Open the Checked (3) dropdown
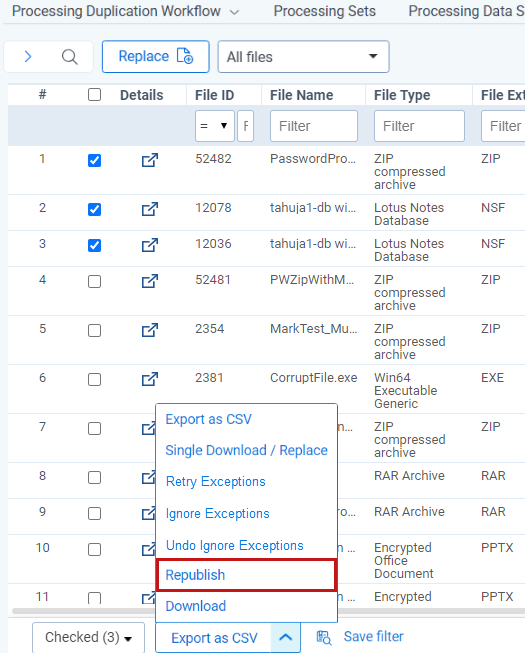This screenshot has height=653, width=525. 88,637
